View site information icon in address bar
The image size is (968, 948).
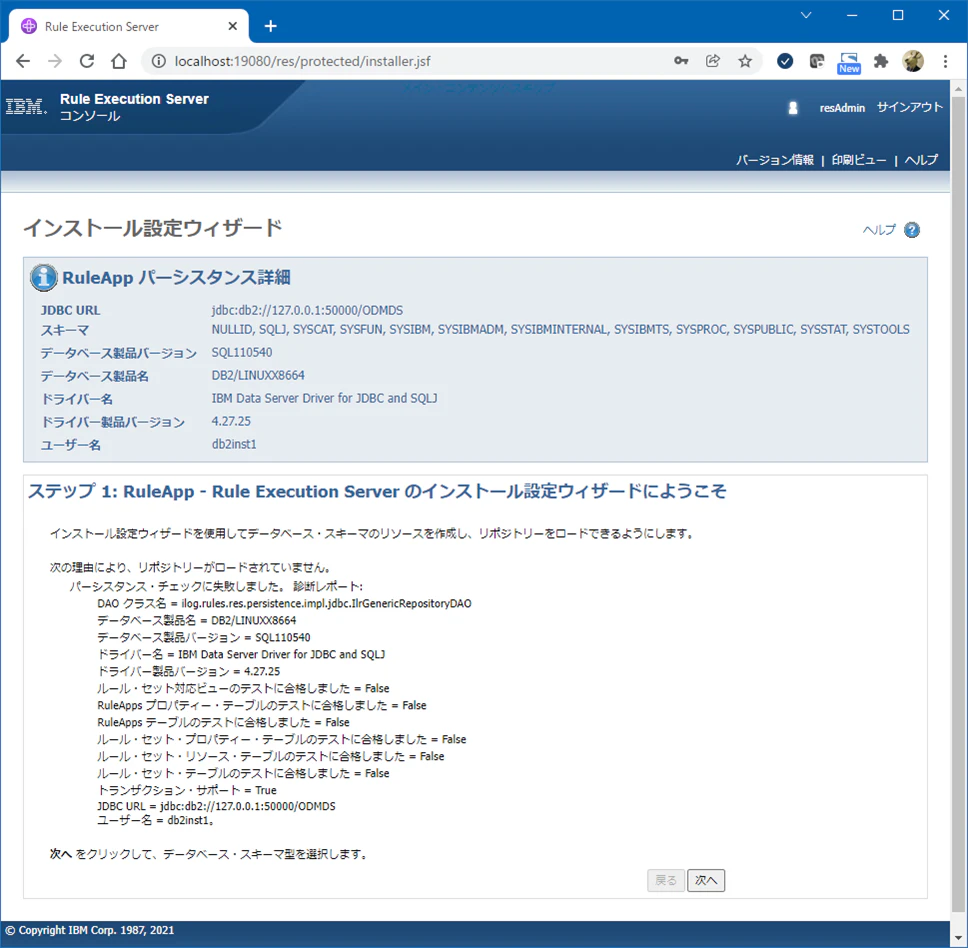pyautogui.click(x=159, y=61)
